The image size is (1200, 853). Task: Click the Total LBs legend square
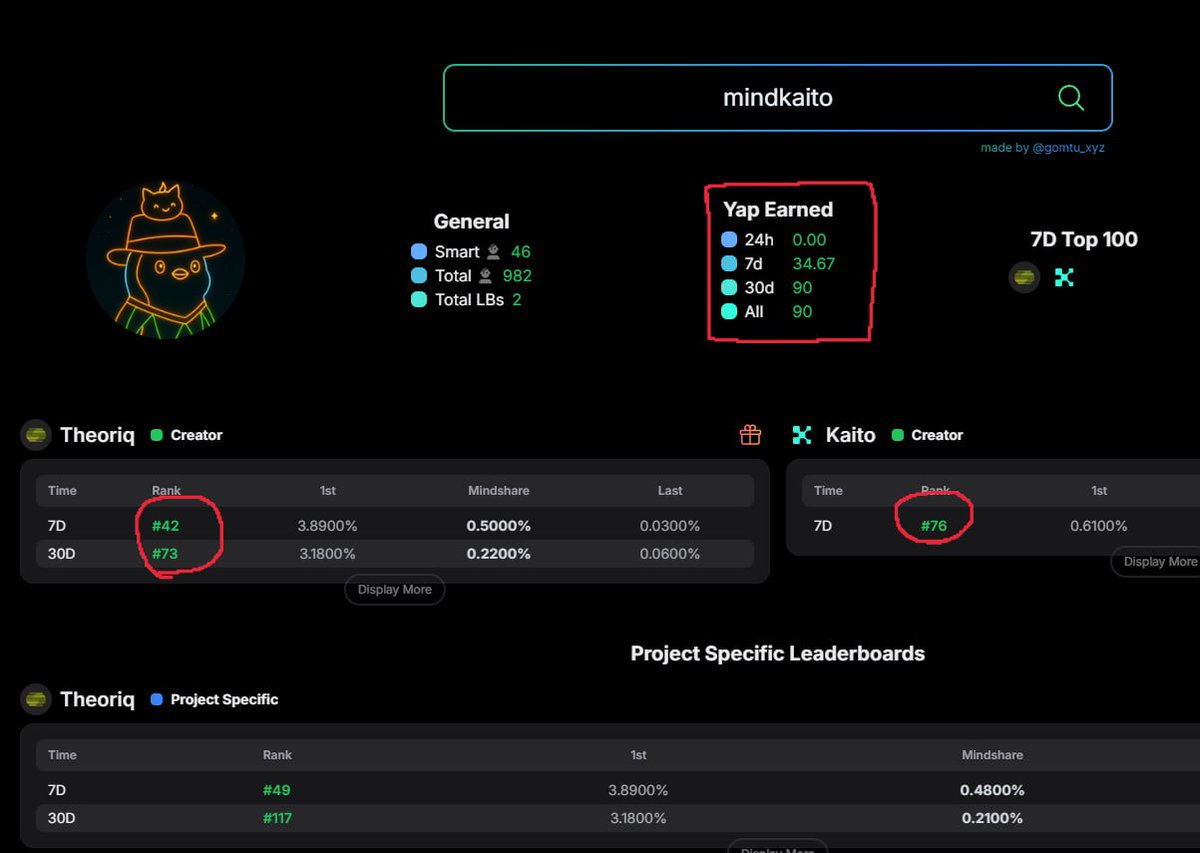(x=419, y=300)
